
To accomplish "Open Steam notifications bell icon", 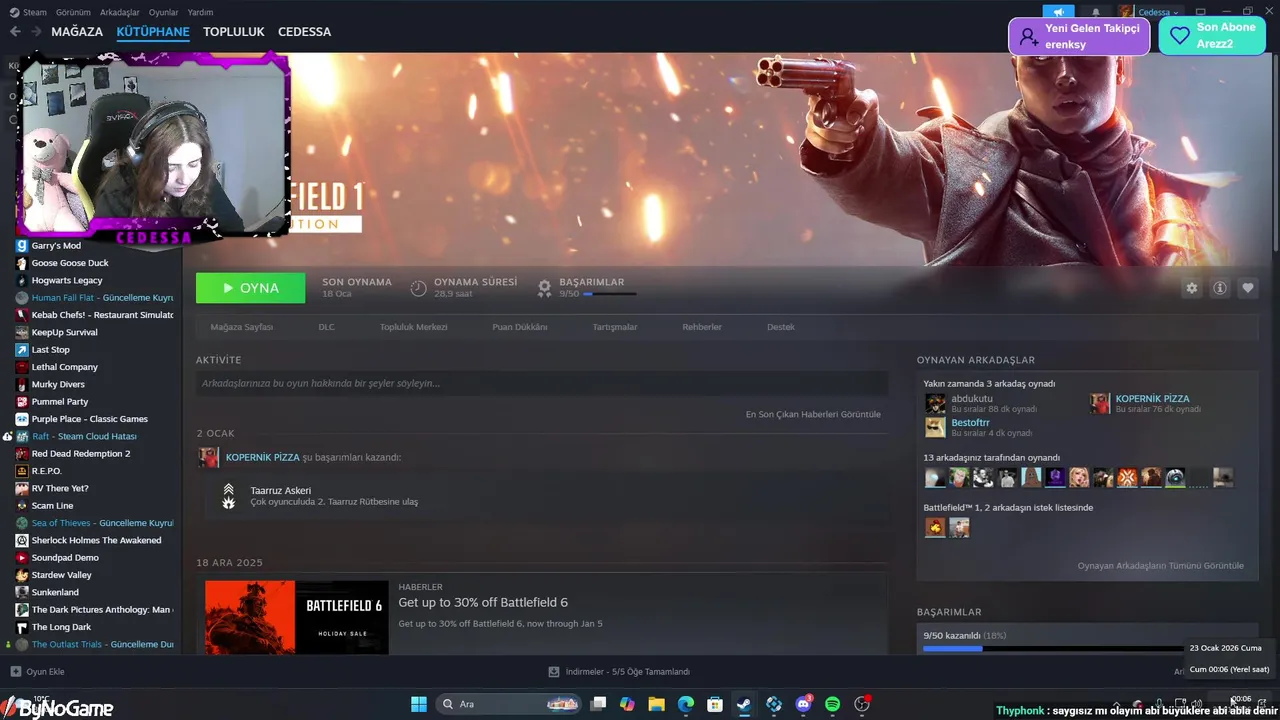I will coord(1096,12).
